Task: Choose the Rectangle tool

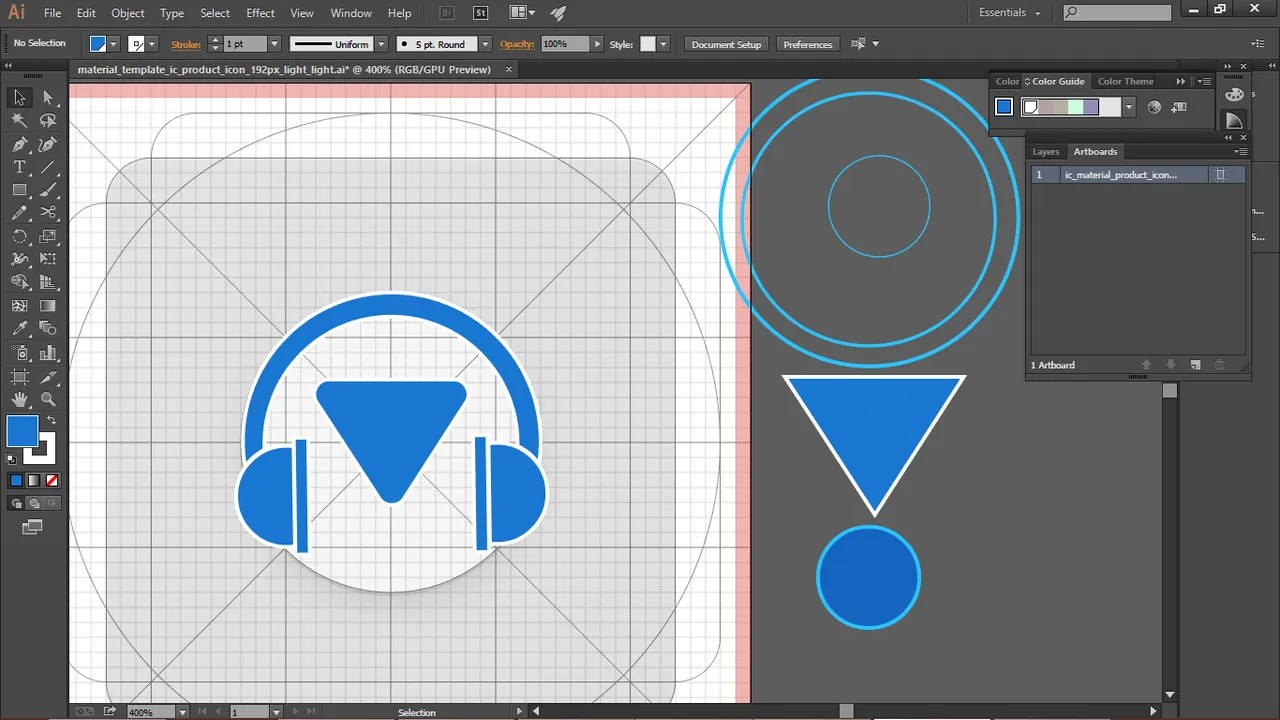Action: pos(19,190)
